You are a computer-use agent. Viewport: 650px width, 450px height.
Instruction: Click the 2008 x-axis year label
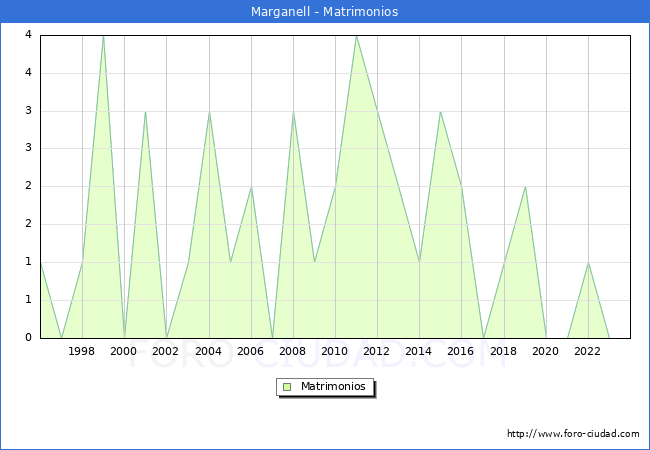[293, 351]
